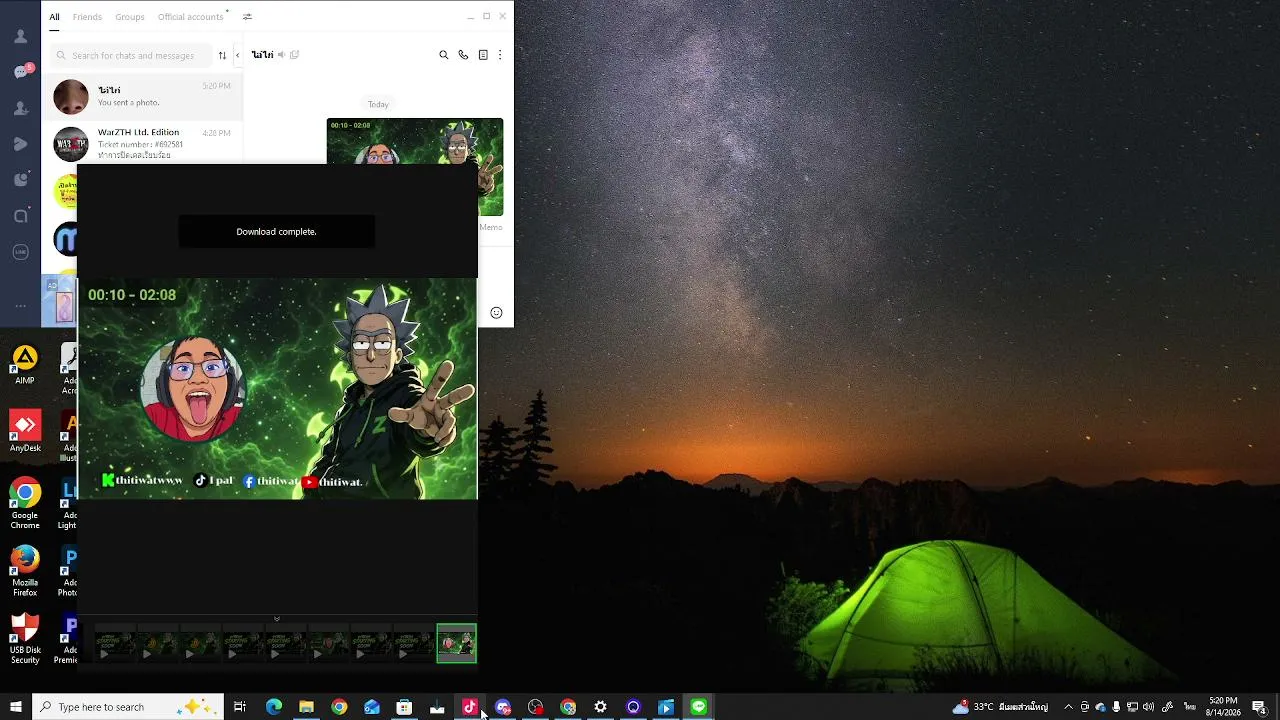Open Google Chrome from the taskbar
This screenshot has width=1280, height=720.
[339, 707]
